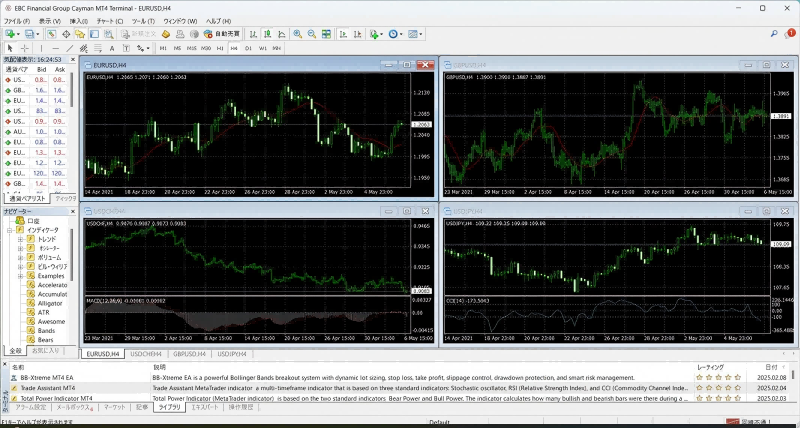Open the ファイル (F) menu
800x428 pixels.
coord(17,21)
